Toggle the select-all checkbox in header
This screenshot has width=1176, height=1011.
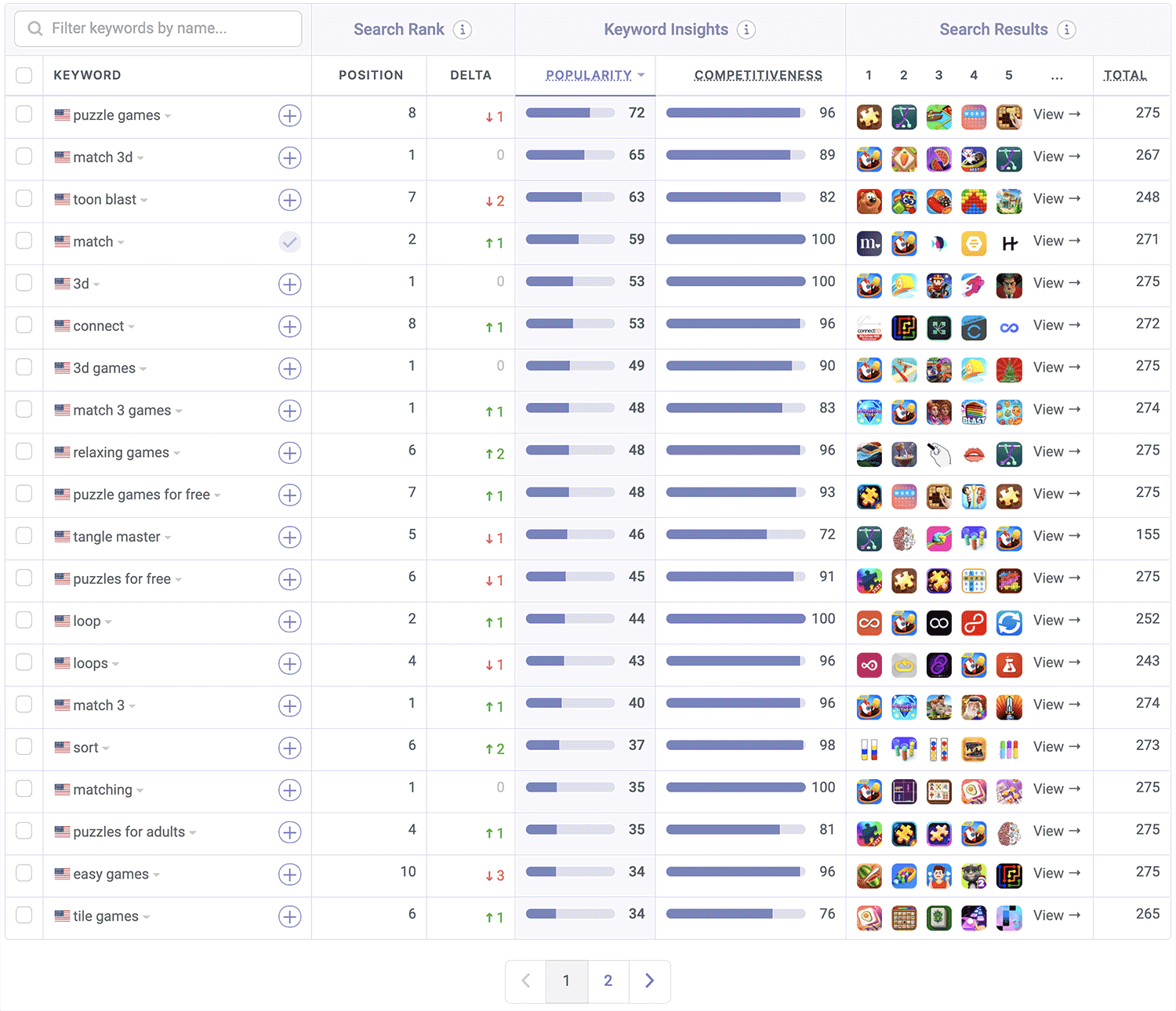(x=24, y=75)
